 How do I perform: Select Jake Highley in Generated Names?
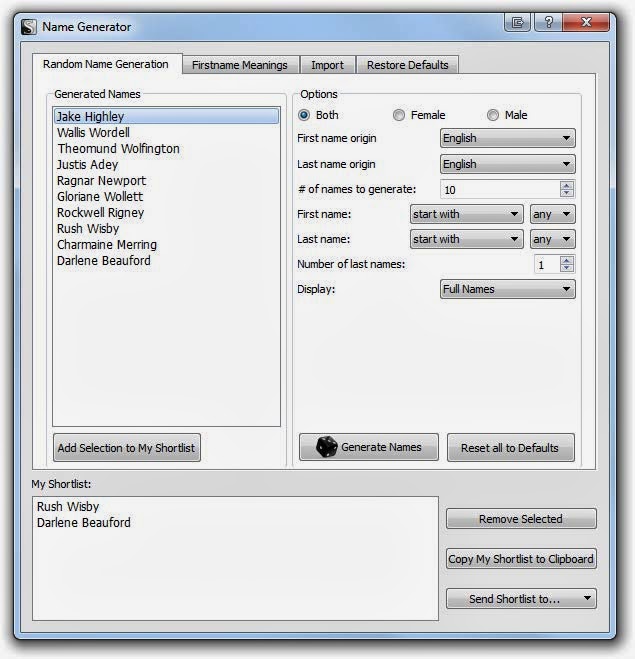click(x=166, y=116)
